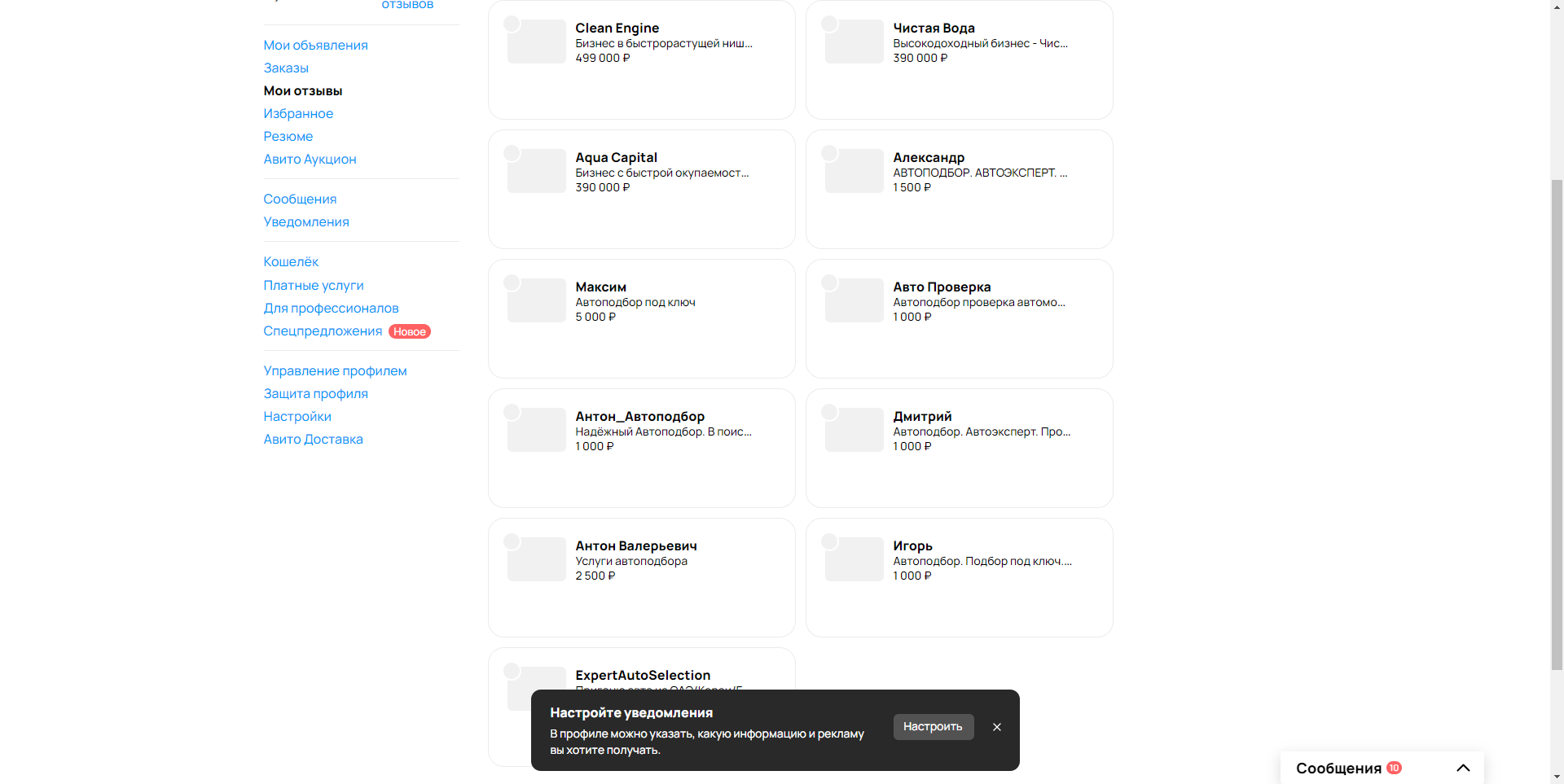Click the page vertical scrollbar thumb
1564x784 pixels.
click(1557, 423)
